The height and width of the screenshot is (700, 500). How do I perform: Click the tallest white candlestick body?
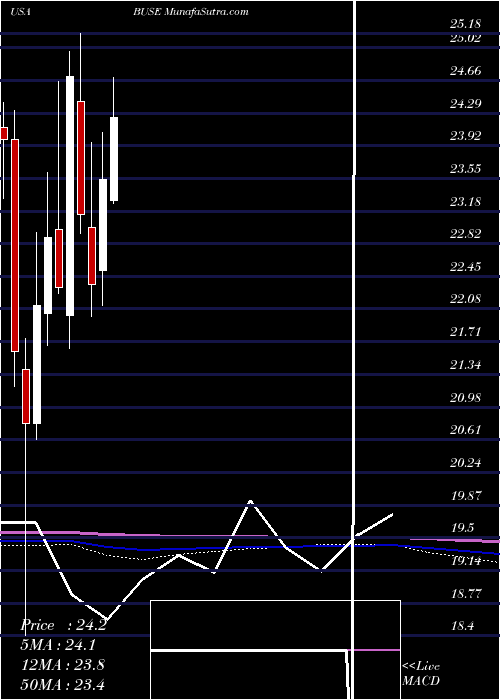click(x=70, y=196)
